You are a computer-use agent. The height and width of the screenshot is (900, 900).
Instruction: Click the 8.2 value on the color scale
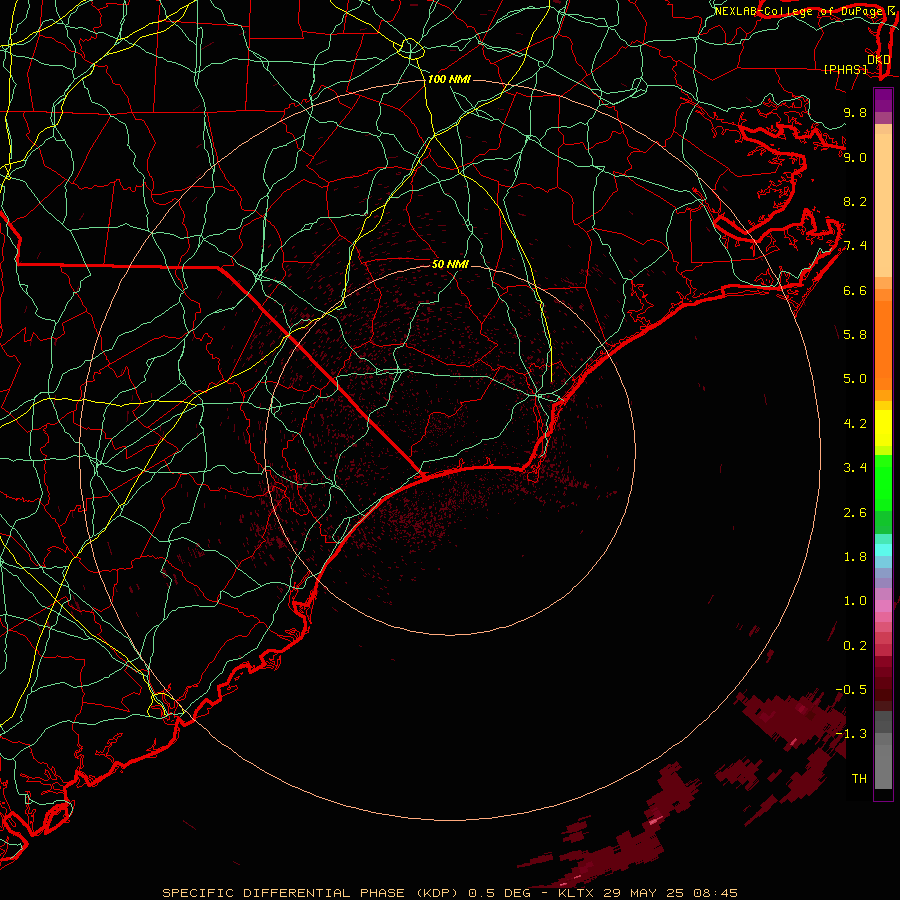(x=855, y=201)
